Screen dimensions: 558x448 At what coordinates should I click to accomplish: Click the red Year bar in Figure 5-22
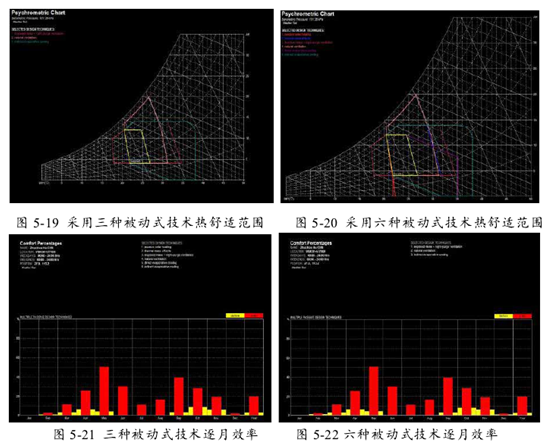coord(522,406)
